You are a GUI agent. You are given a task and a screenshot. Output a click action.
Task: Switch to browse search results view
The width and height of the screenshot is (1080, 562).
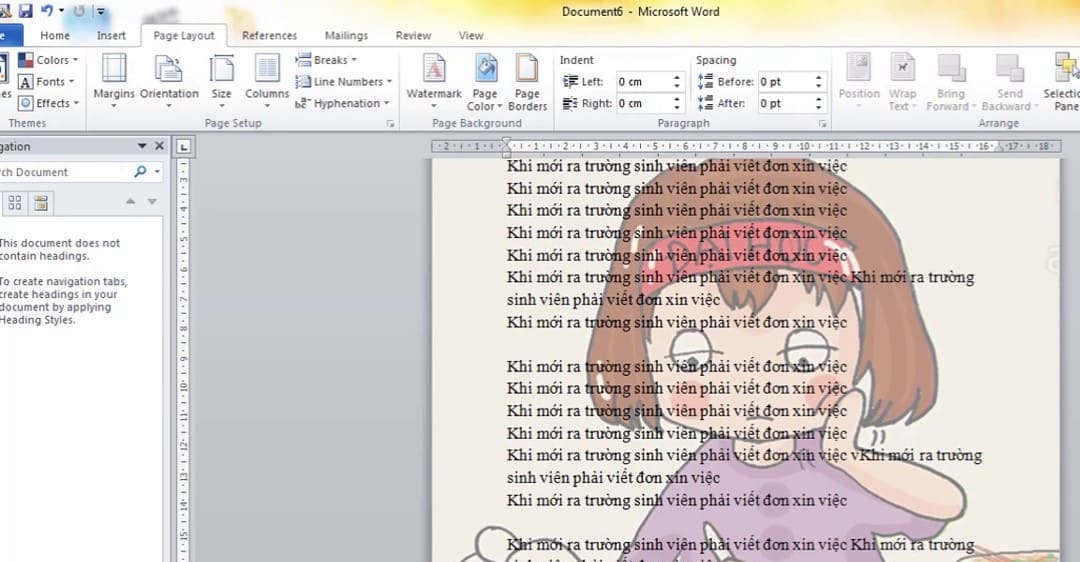click(x=41, y=202)
